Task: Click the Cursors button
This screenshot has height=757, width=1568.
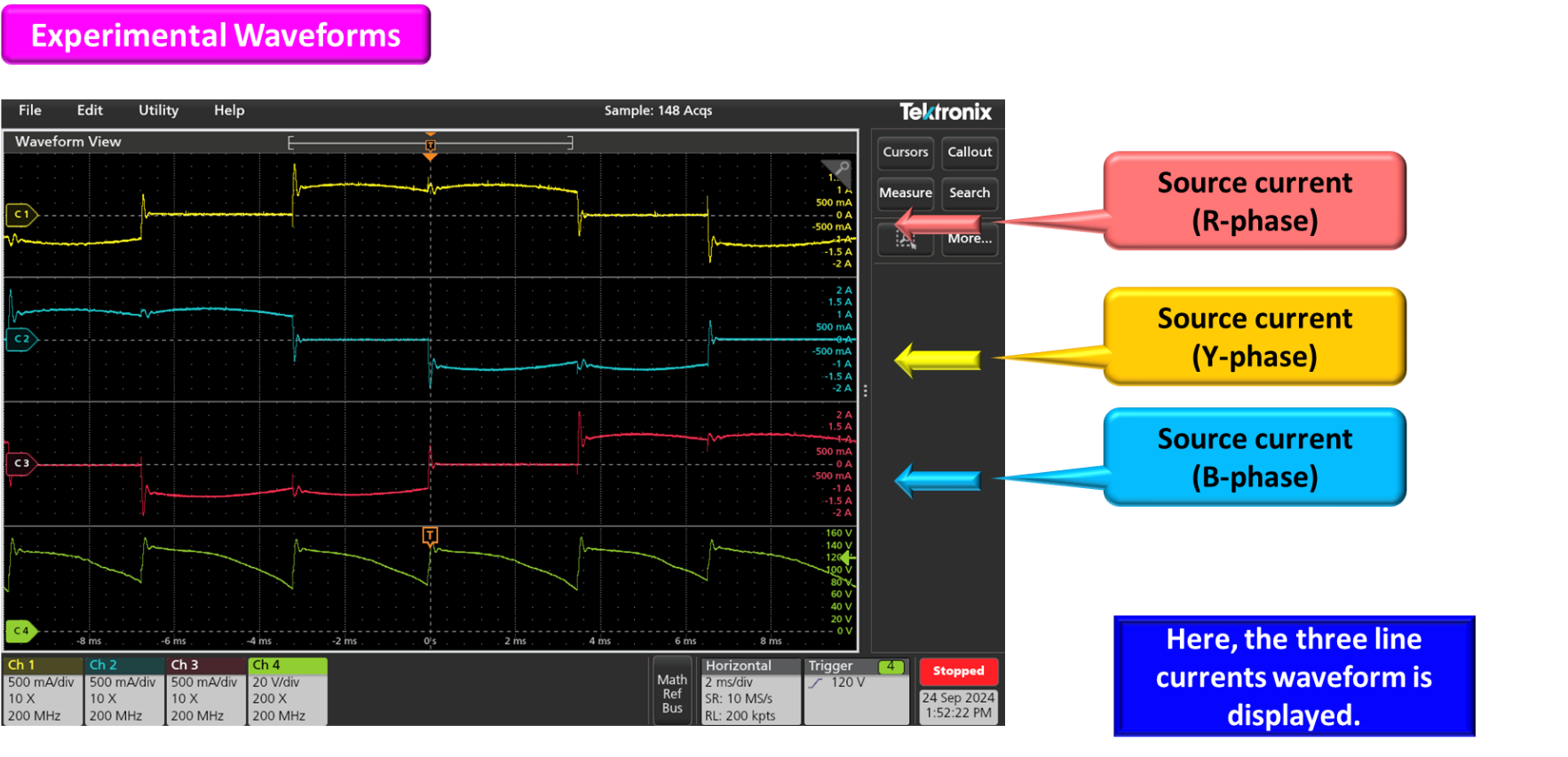Action: pyautogui.click(x=905, y=153)
